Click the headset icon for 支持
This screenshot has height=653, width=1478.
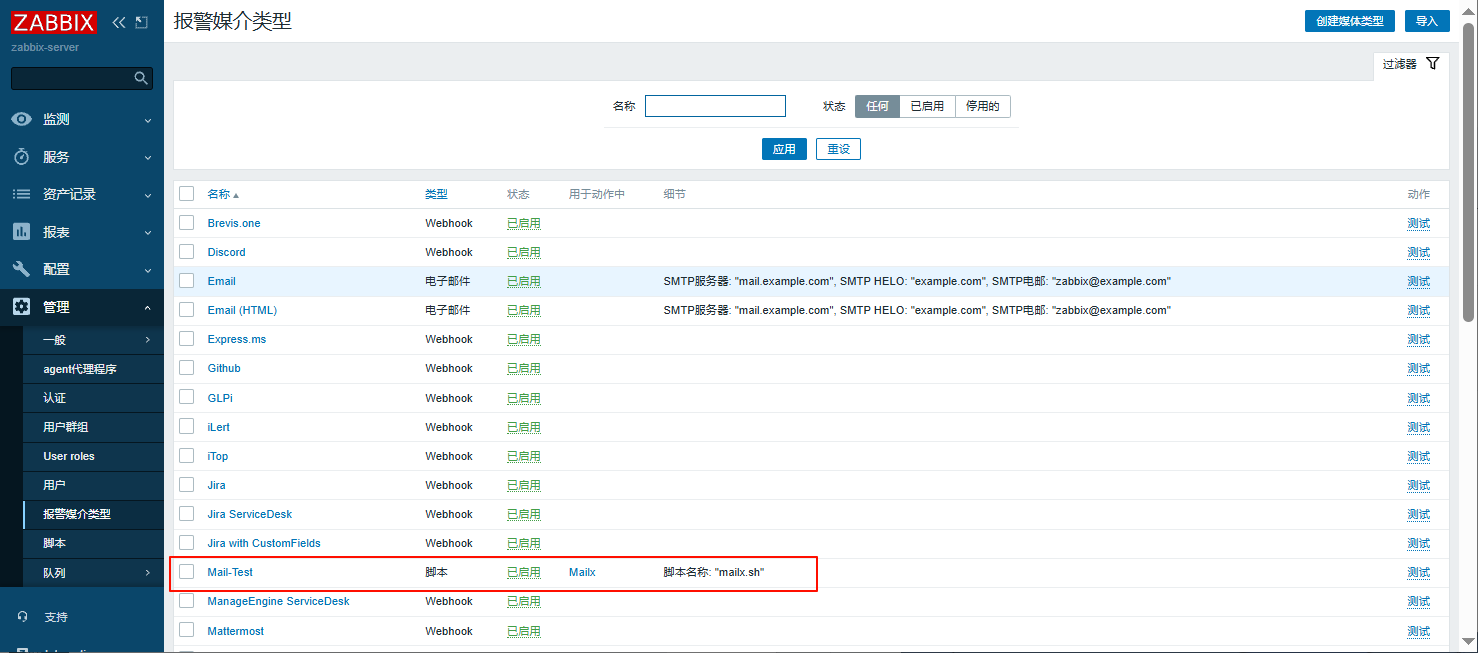point(23,617)
